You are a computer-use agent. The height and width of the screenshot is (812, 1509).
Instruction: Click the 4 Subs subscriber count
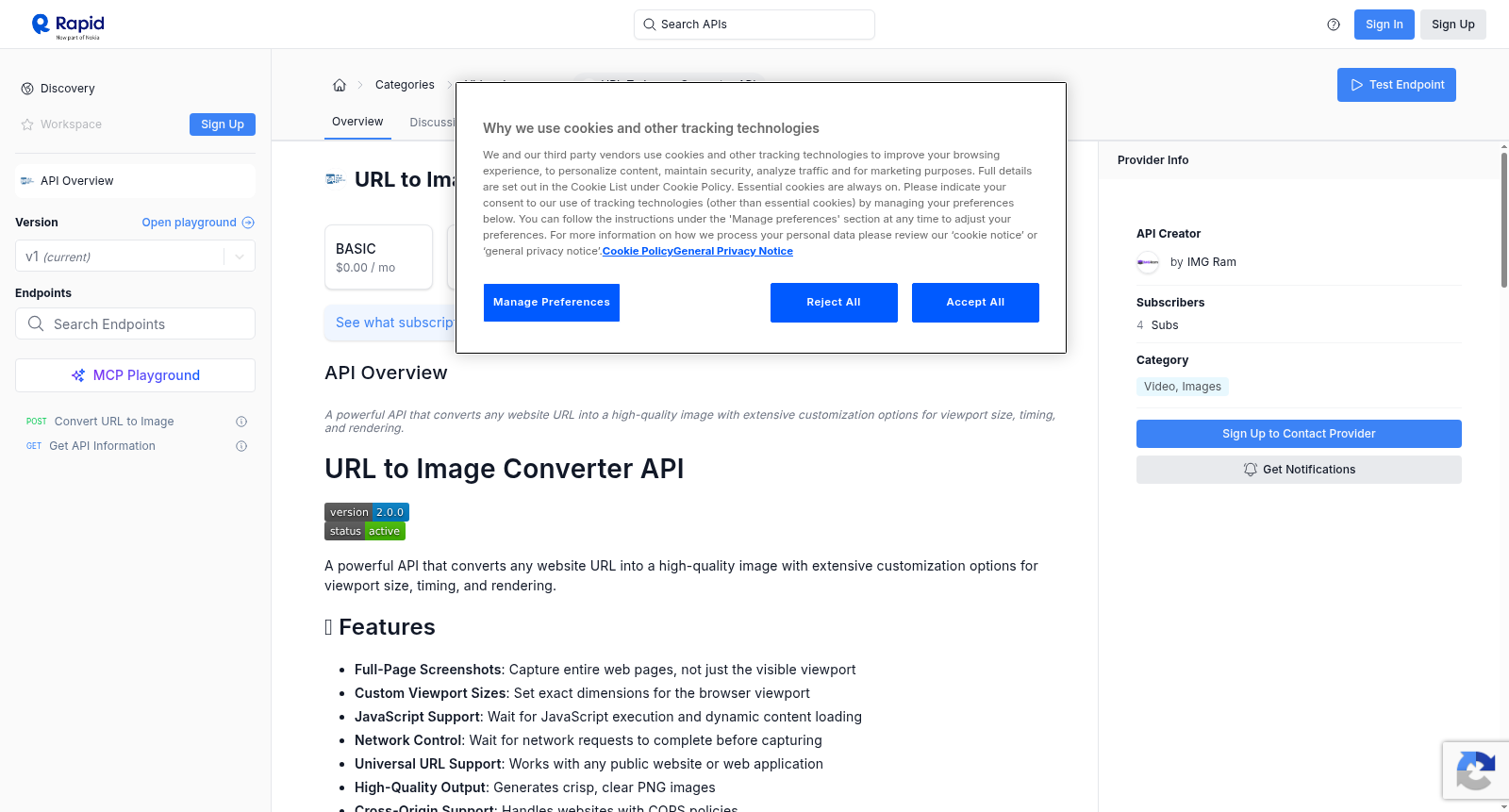(x=1157, y=325)
